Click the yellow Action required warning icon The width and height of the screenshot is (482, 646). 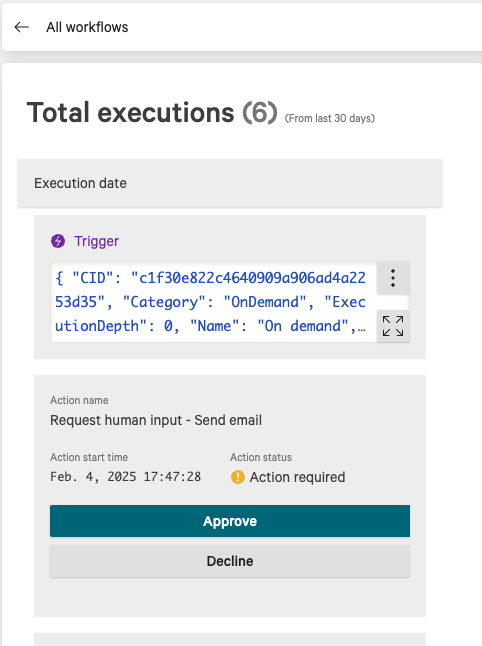coord(238,477)
